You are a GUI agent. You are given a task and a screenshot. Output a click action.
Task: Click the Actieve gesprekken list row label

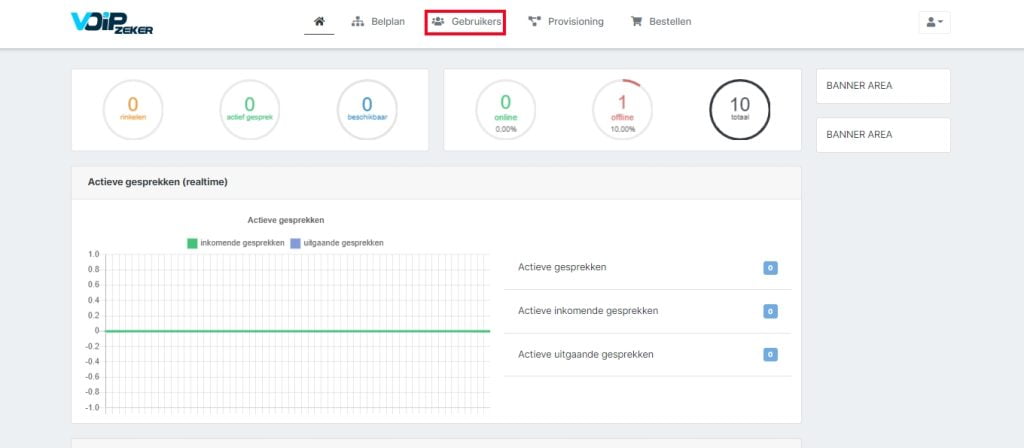point(562,267)
